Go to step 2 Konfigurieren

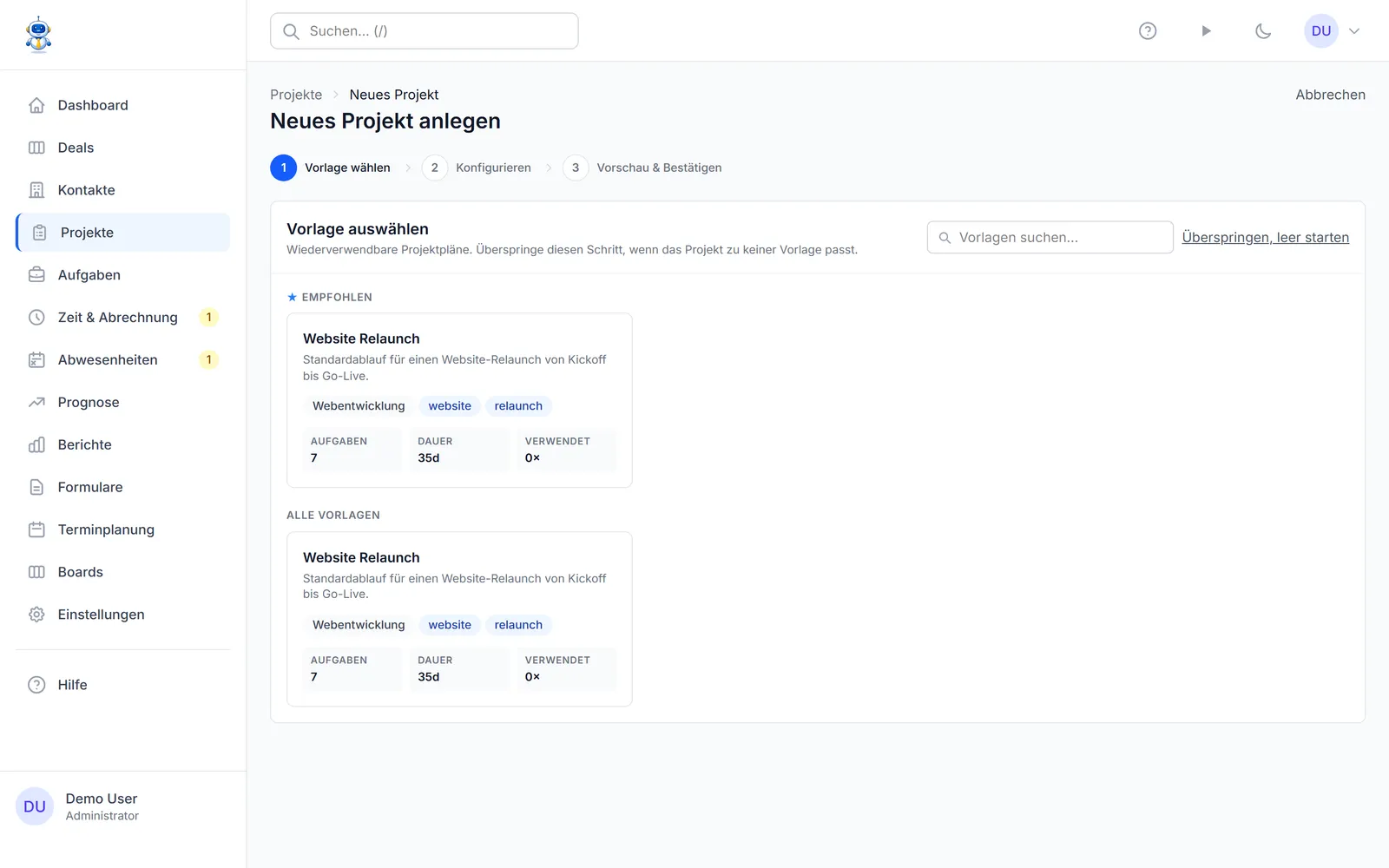[477, 168]
